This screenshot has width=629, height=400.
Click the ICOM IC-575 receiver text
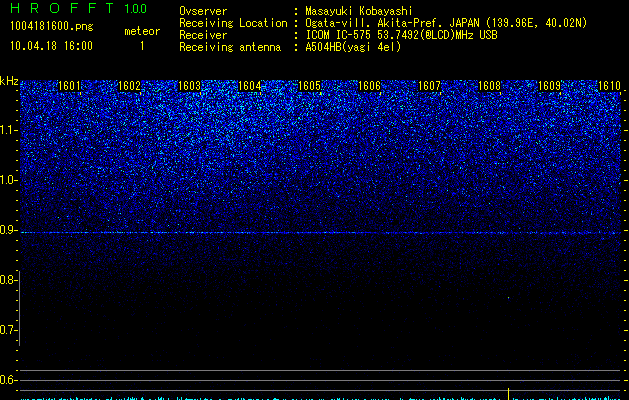tap(401, 35)
